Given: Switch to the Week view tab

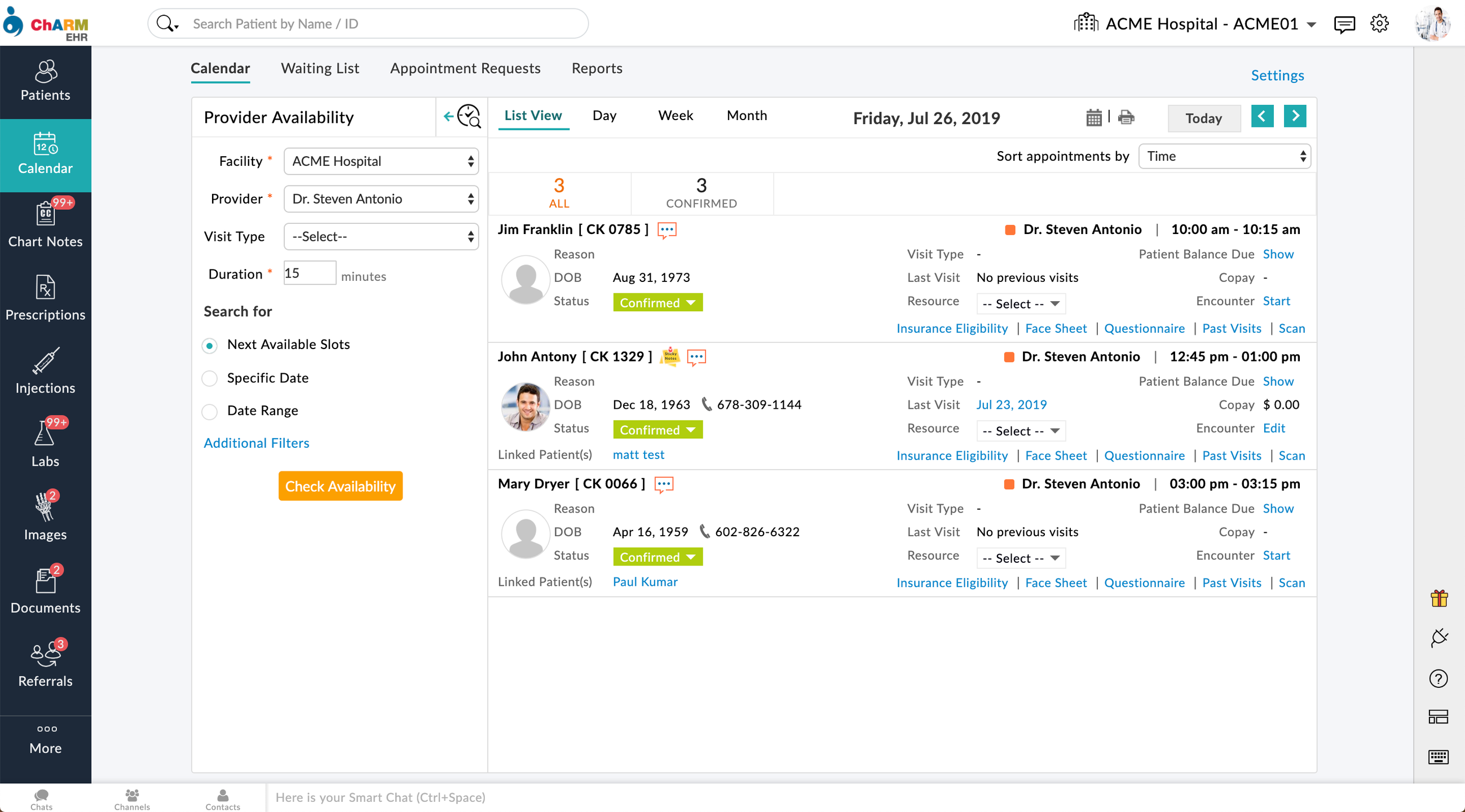Looking at the screenshot, I should coord(675,116).
